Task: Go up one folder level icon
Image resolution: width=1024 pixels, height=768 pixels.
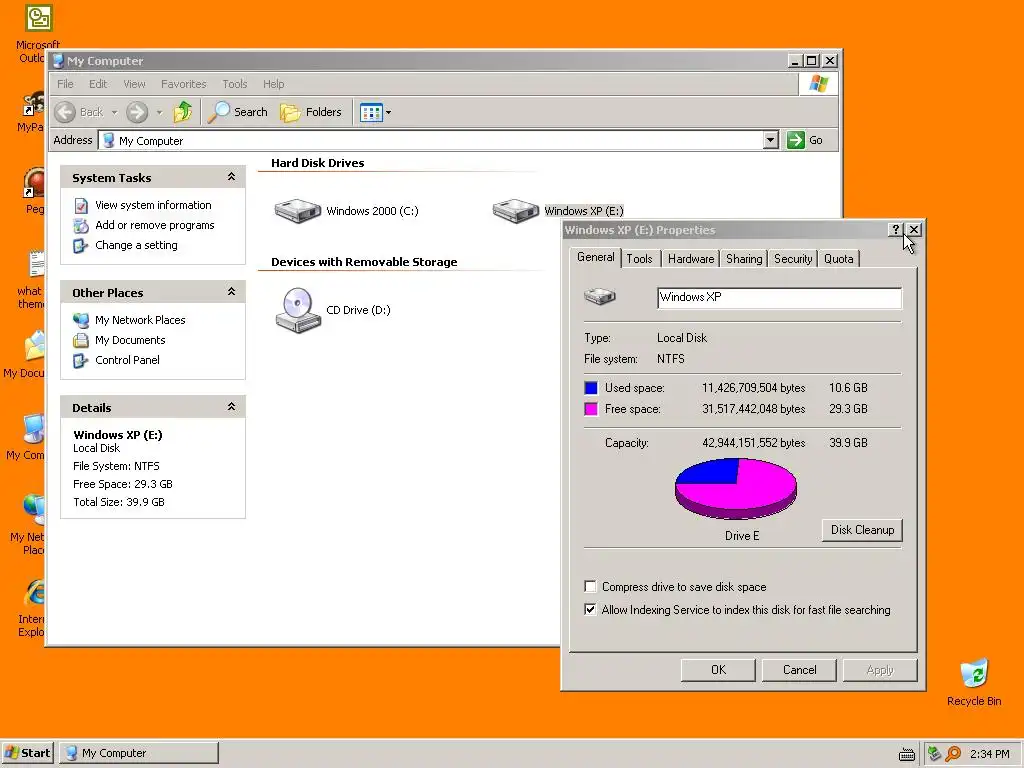Action: click(x=182, y=112)
